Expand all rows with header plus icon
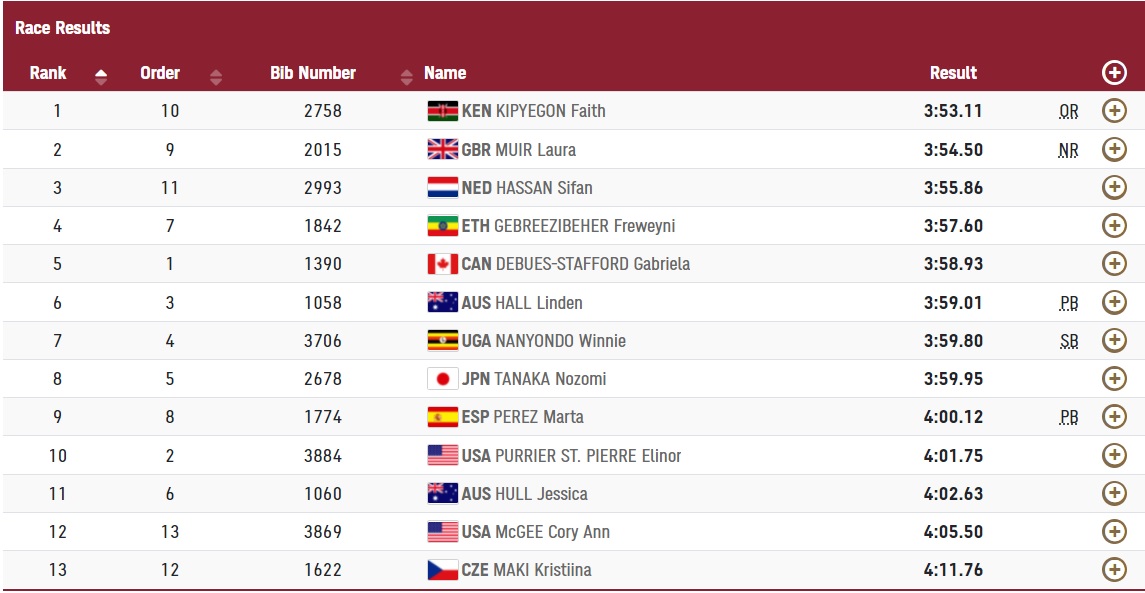The image size is (1145, 593). (x=1114, y=72)
